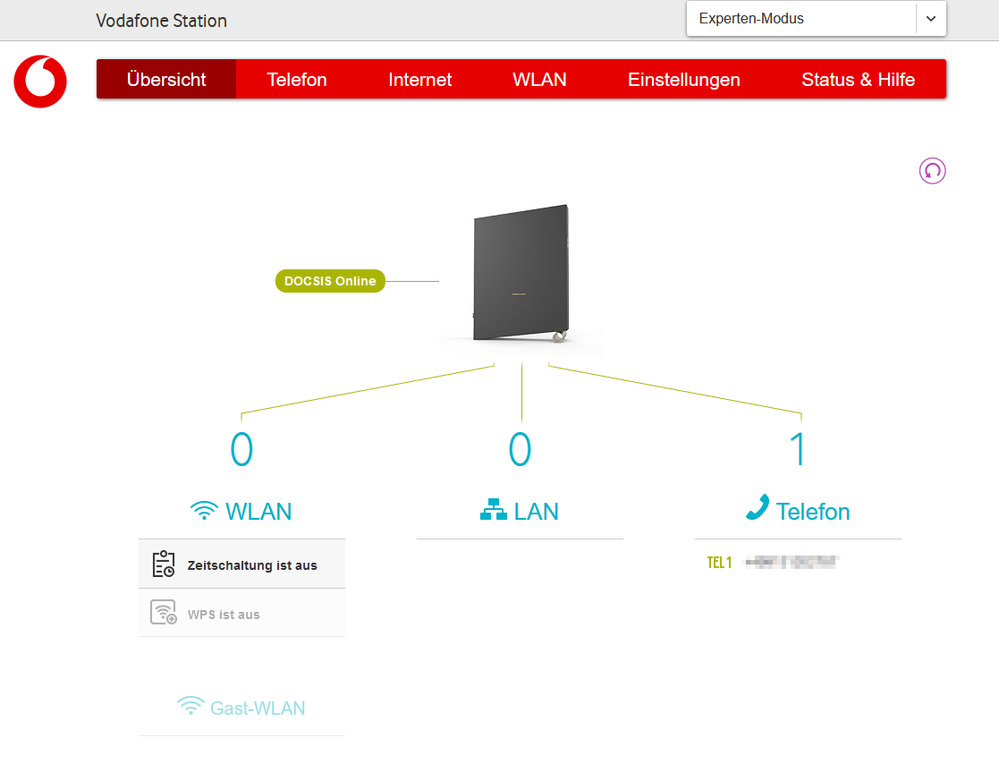The height and width of the screenshot is (773, 999).
Task: Open Status & Hilfe
Action: 859,79
